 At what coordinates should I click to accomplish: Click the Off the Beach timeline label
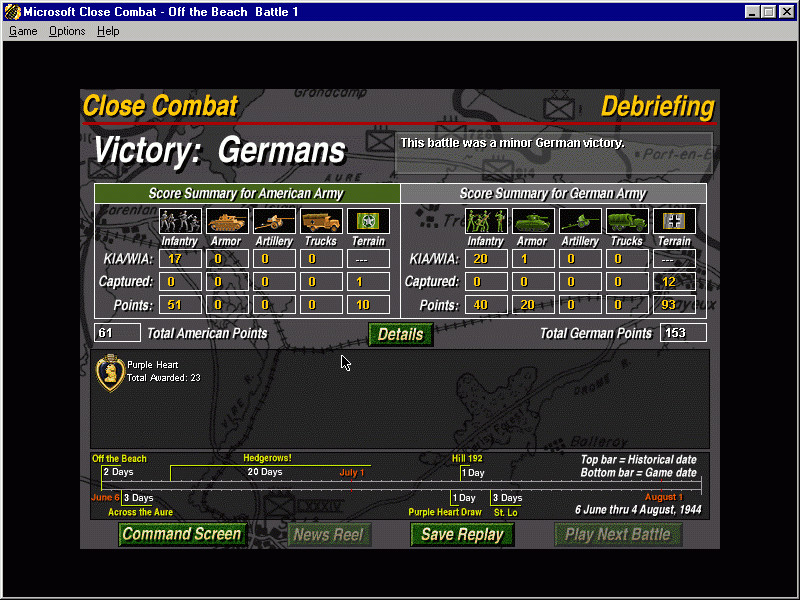[x=119, y=459]
